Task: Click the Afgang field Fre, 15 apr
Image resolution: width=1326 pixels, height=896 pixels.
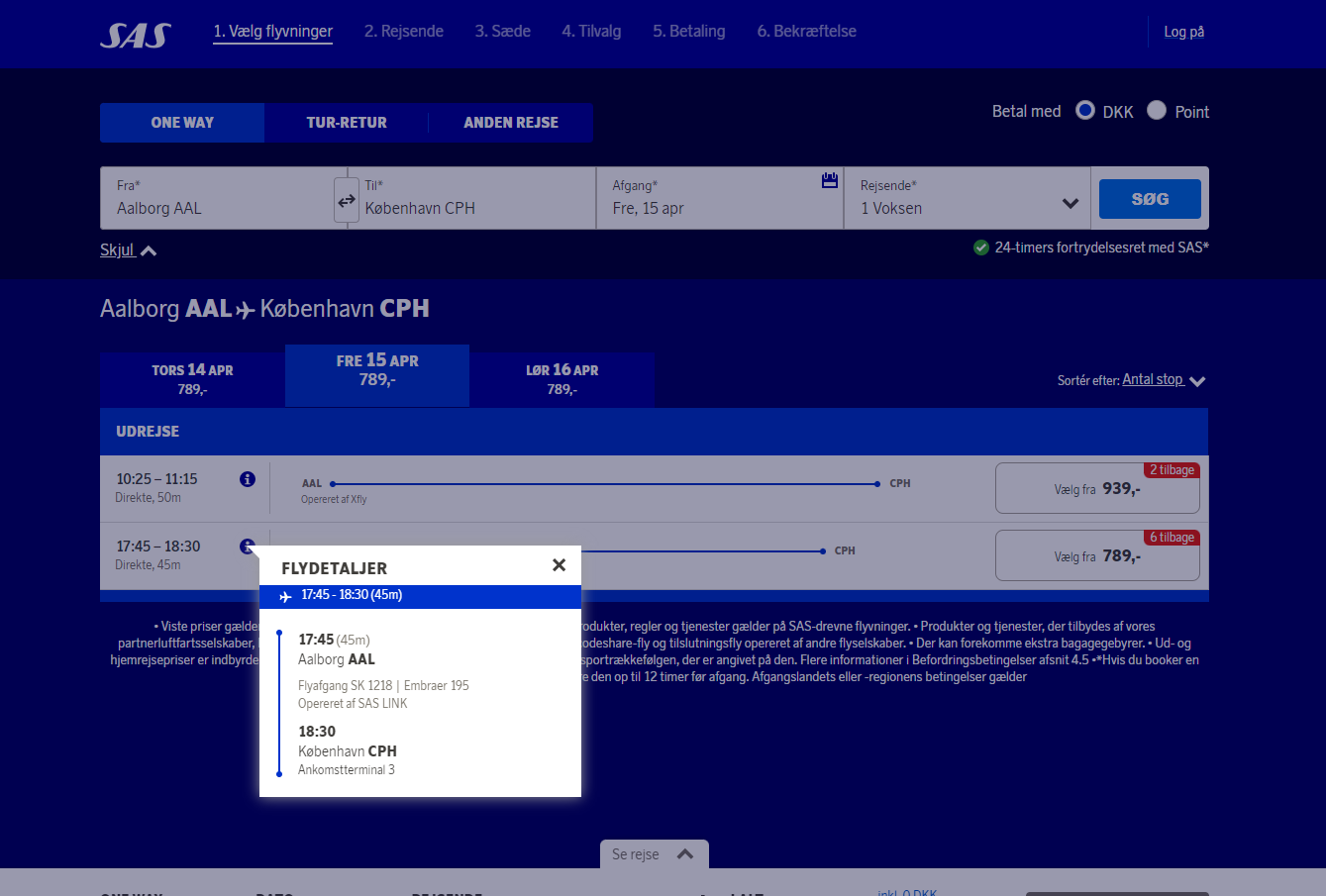Action: 720,198
